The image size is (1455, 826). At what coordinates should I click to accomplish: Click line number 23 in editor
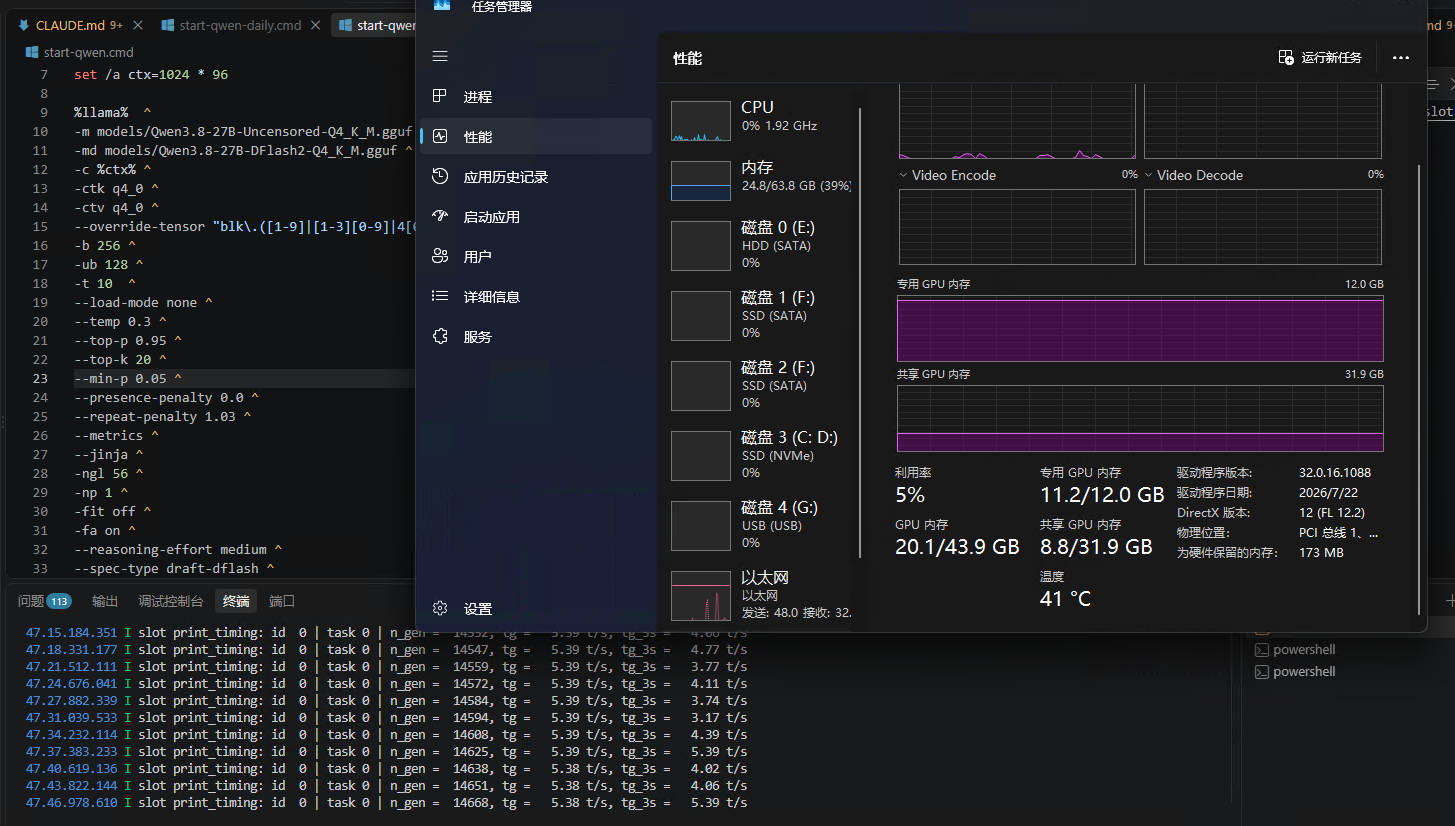coord(40,379)
